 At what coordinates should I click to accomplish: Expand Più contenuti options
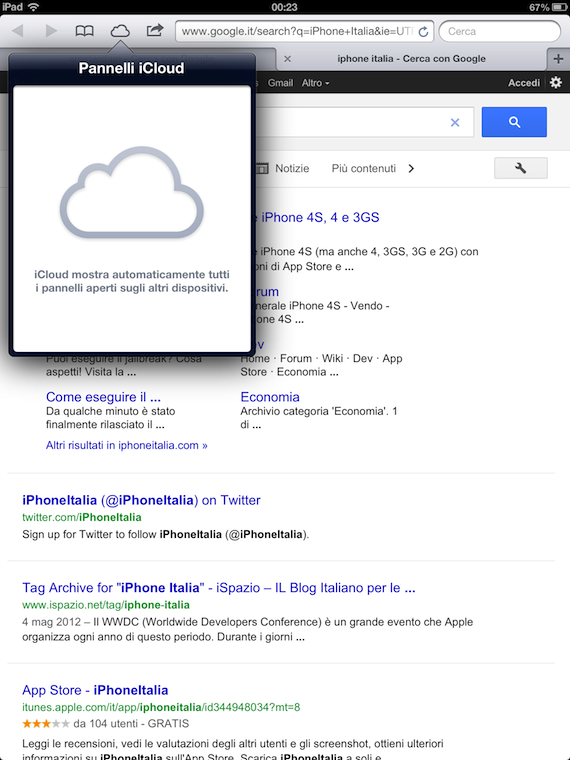pos(373,168)
